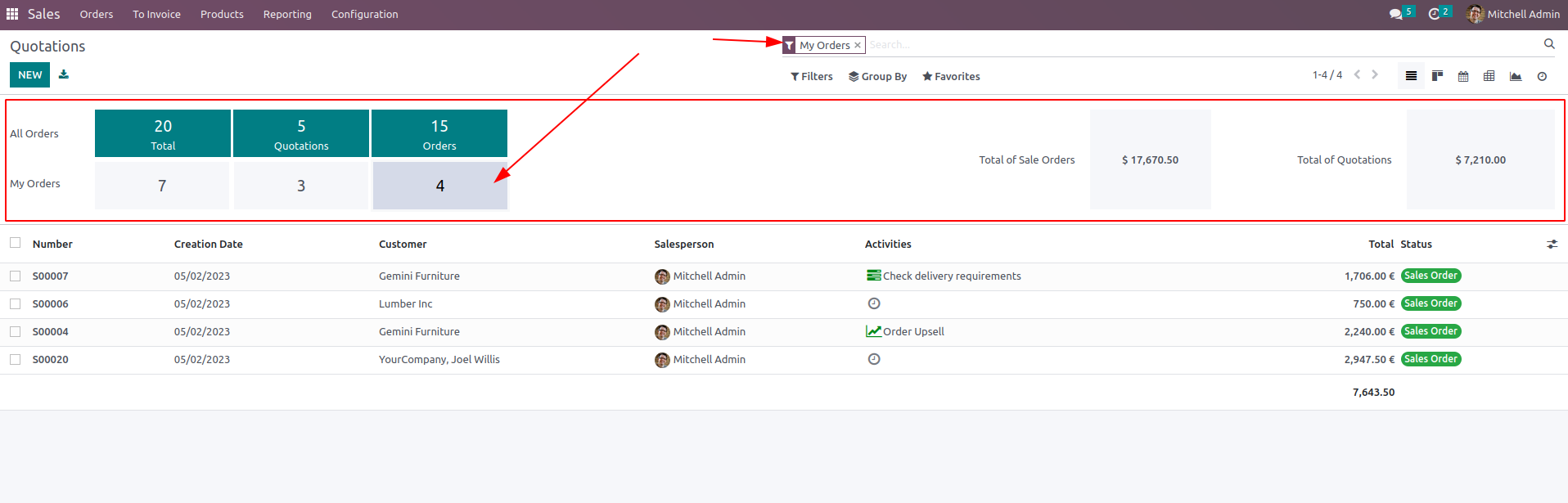Switch to kanban view
Viewport: 1568px width, 503px height.
point(1437,76)
